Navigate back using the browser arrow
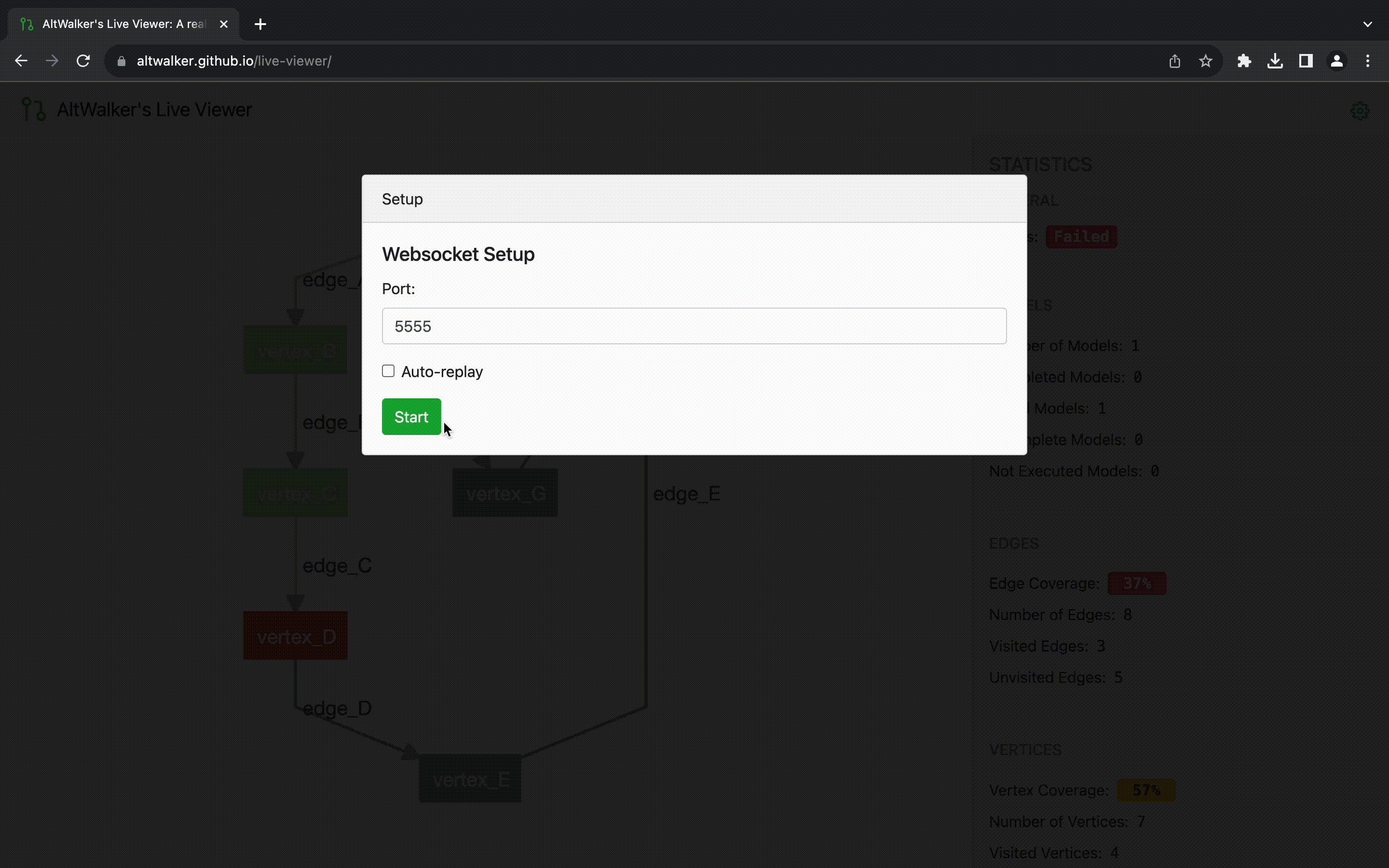 [x=21, y=60]
